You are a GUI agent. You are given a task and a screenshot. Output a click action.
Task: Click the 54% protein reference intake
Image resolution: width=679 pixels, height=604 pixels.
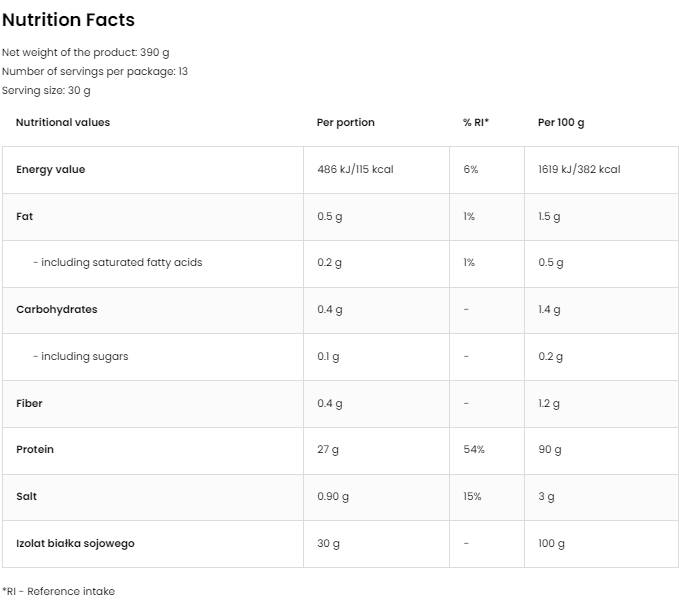pyautogui.click(x=474, y=449)
